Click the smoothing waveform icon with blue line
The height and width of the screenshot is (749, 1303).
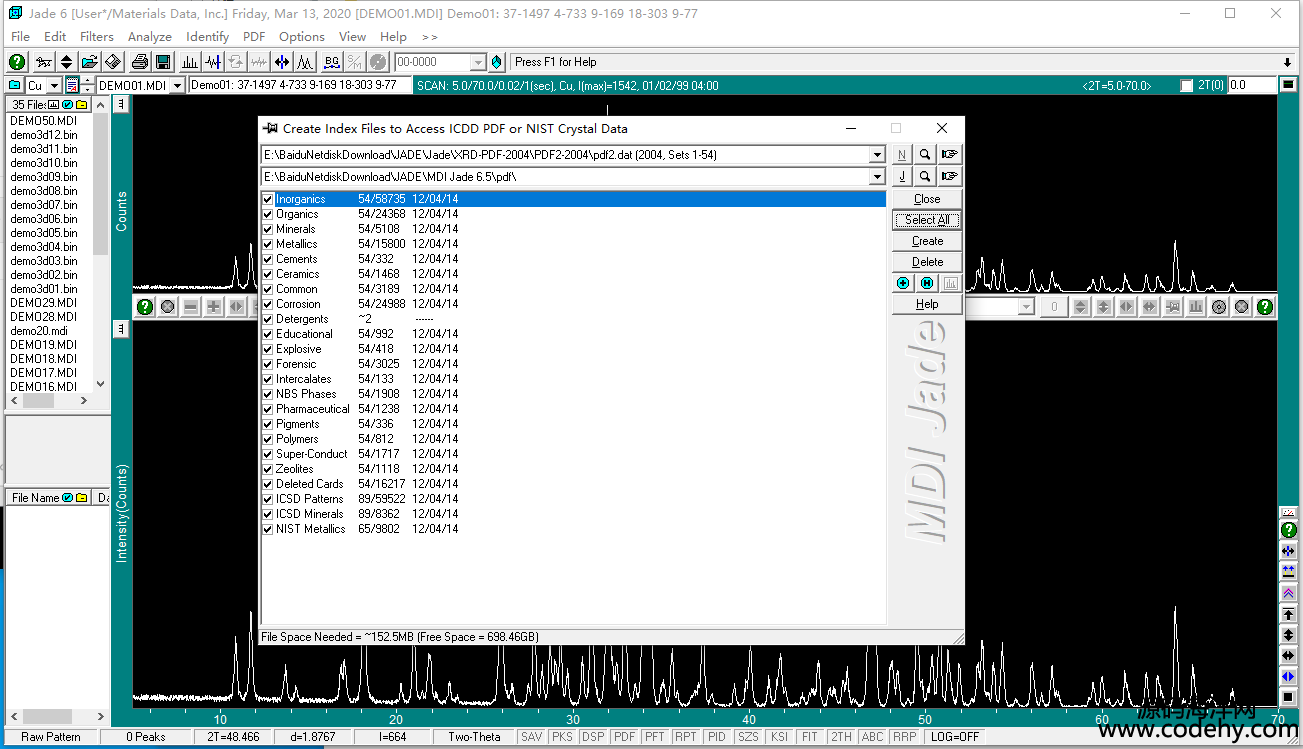pos(213,62)
